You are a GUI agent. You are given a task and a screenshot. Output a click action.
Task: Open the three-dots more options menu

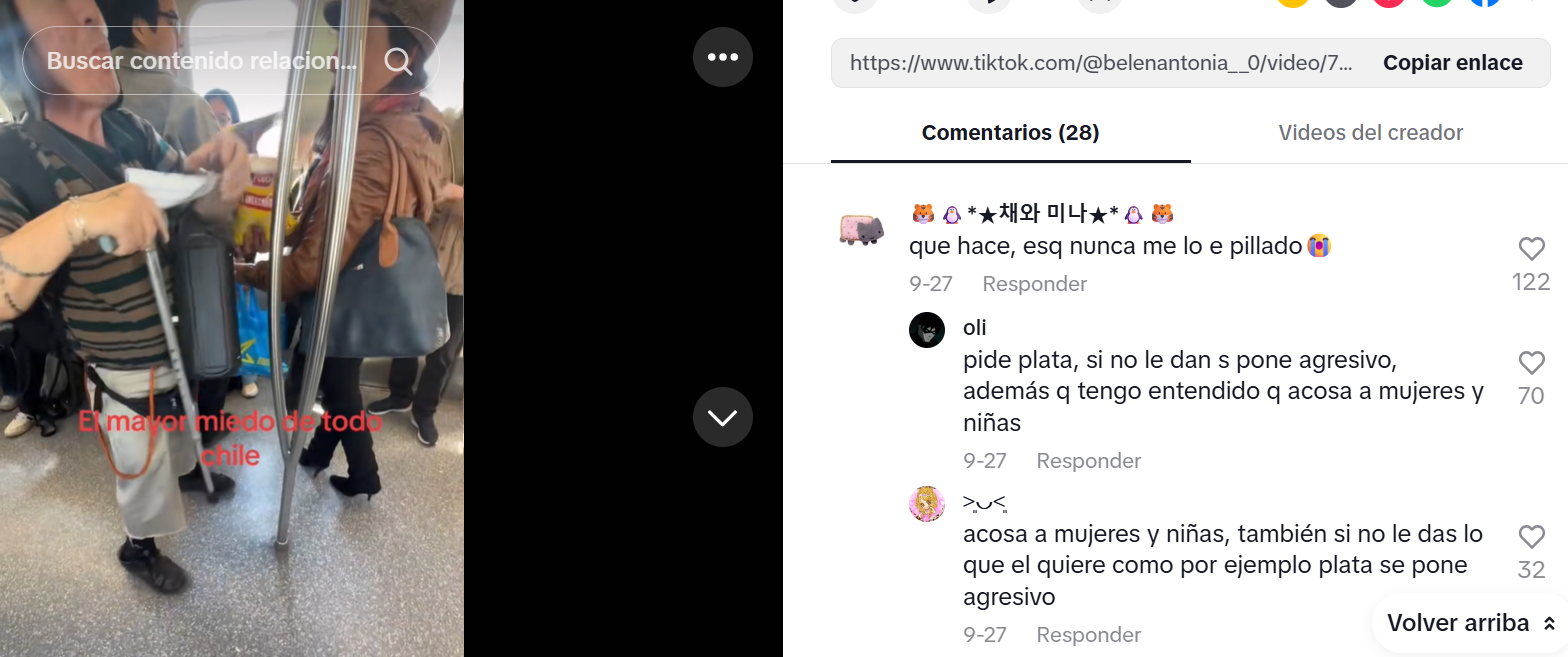[x=723, y=57]
